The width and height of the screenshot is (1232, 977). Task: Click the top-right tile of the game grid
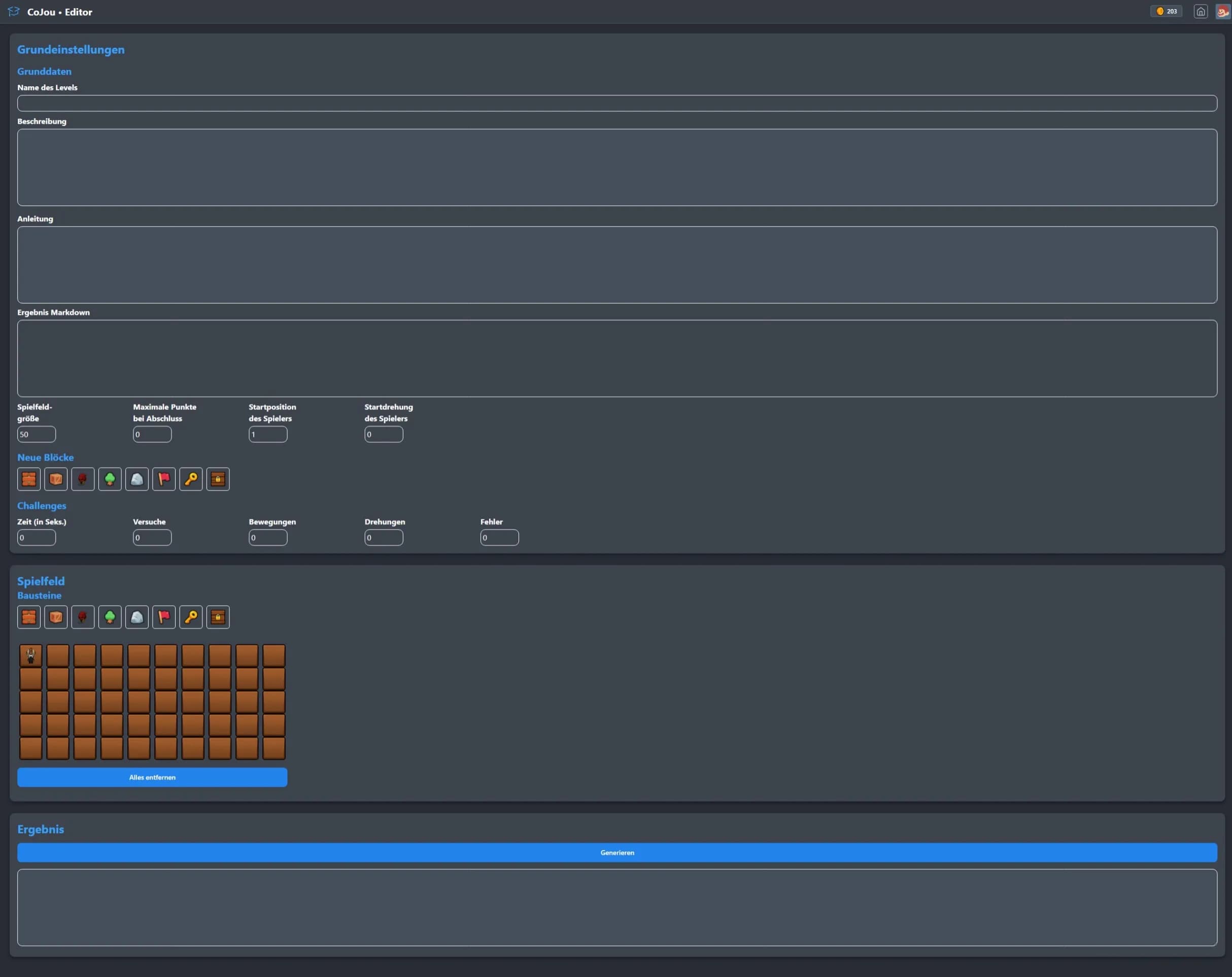[x=273, y=656]
